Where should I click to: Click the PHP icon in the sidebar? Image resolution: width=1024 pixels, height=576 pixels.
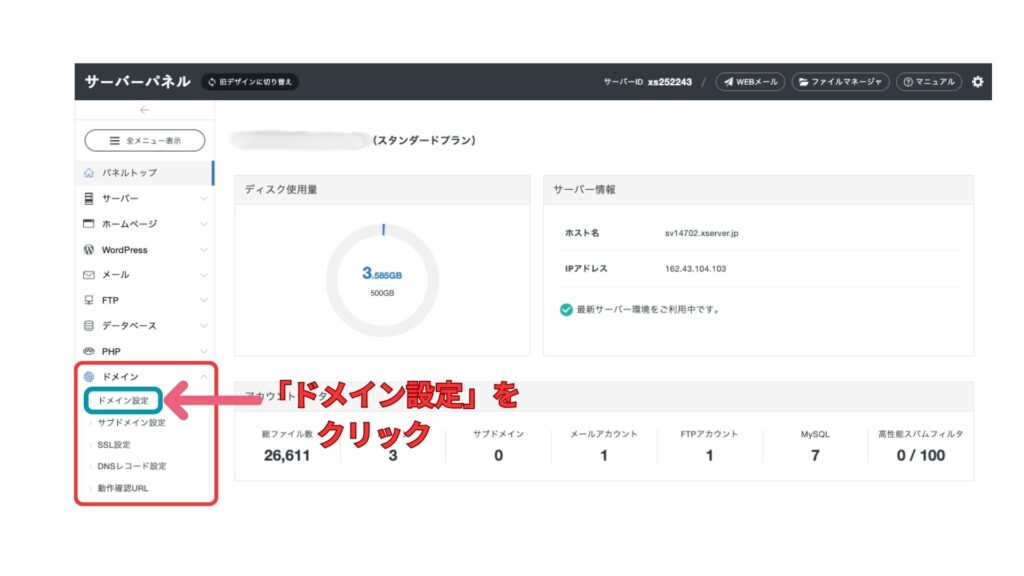click(x=89, y=351)
